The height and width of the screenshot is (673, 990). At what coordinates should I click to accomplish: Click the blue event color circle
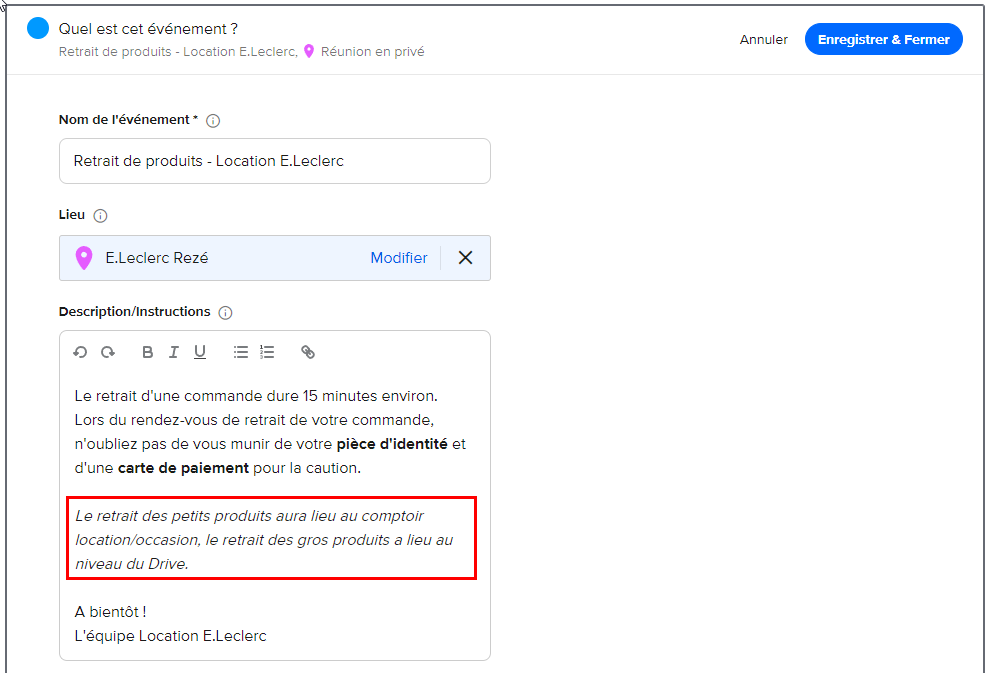[x=38, y=28]
